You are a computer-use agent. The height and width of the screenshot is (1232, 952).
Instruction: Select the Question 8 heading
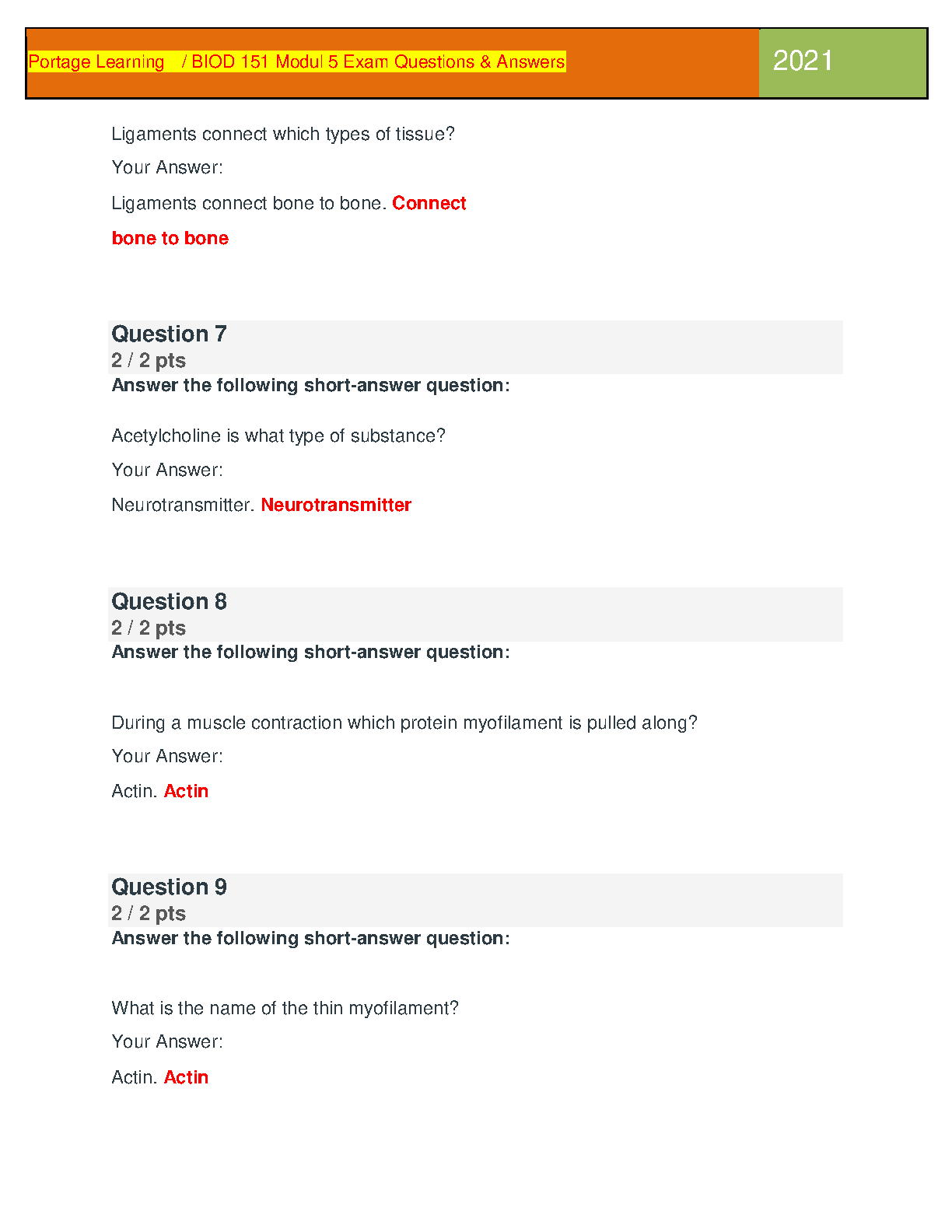[x=169, y=601]
